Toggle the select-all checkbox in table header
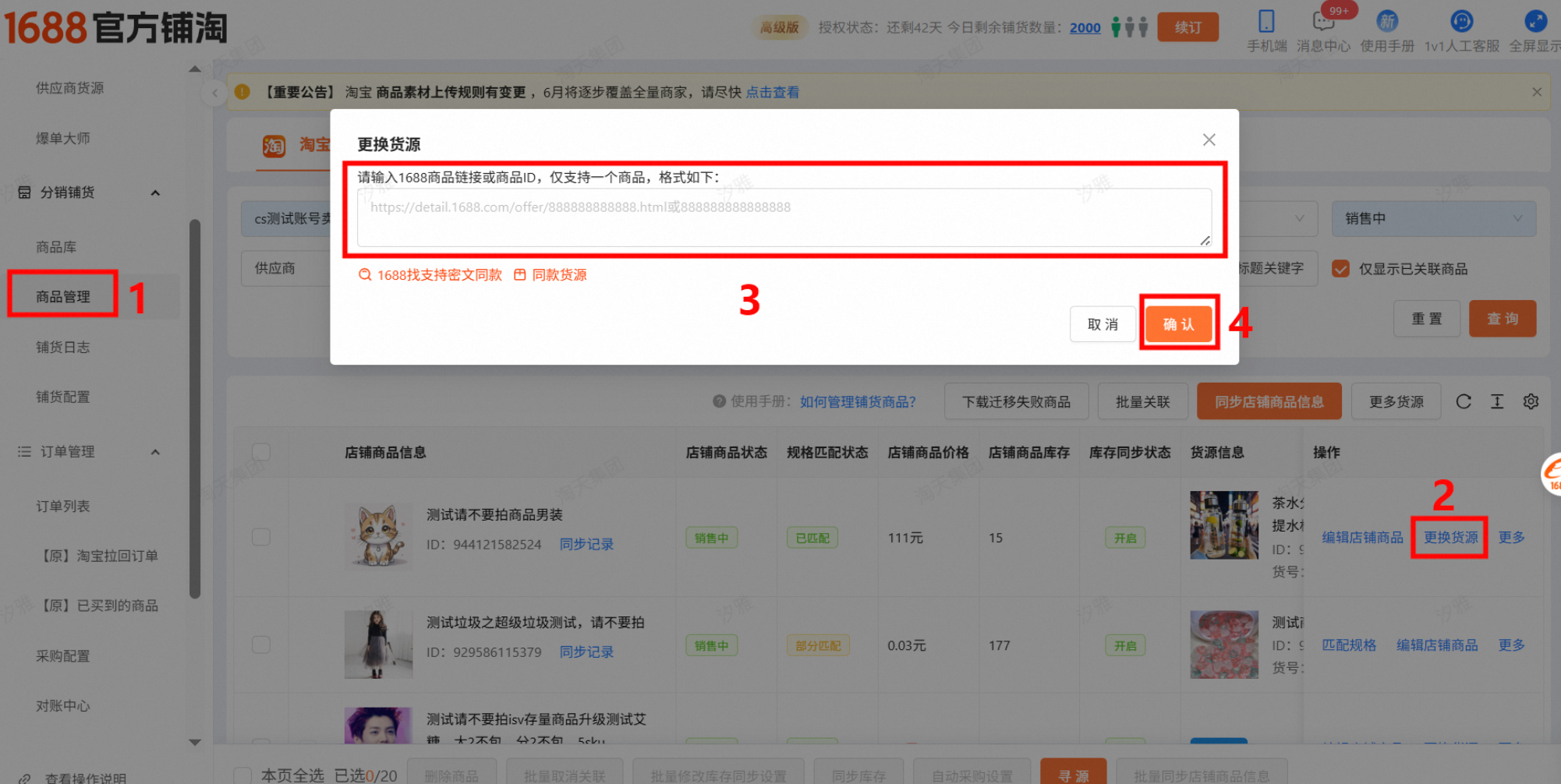The height and width of the screenshot is (784, 1561). pyautogui.click(x=261, y=452)
